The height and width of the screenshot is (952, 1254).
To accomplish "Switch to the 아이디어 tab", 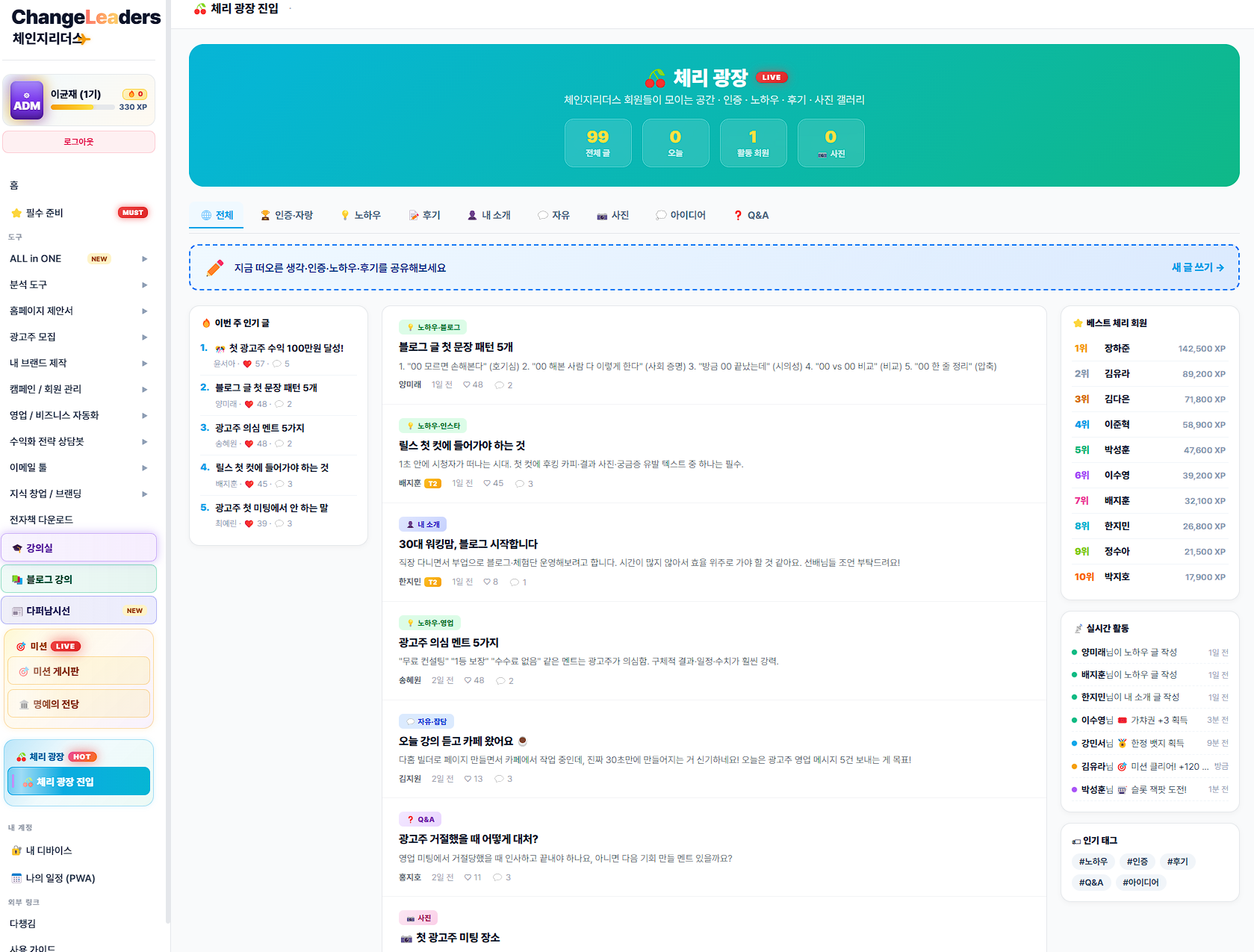I will point(680,215).
